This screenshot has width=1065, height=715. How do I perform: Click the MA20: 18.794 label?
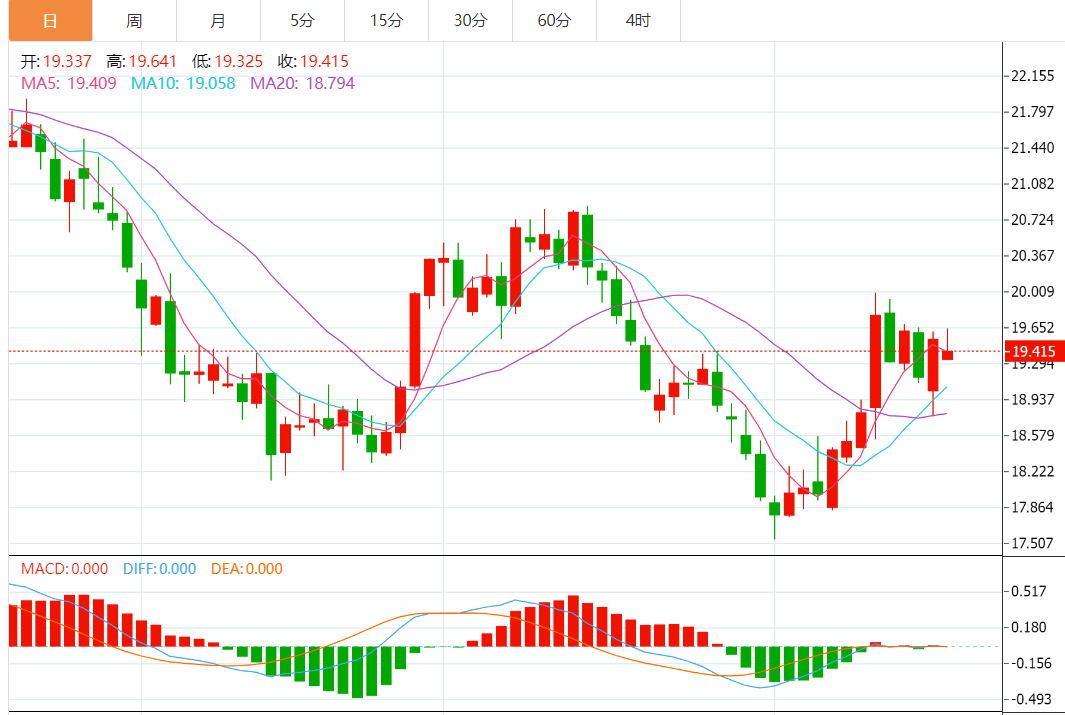point(302,84)
